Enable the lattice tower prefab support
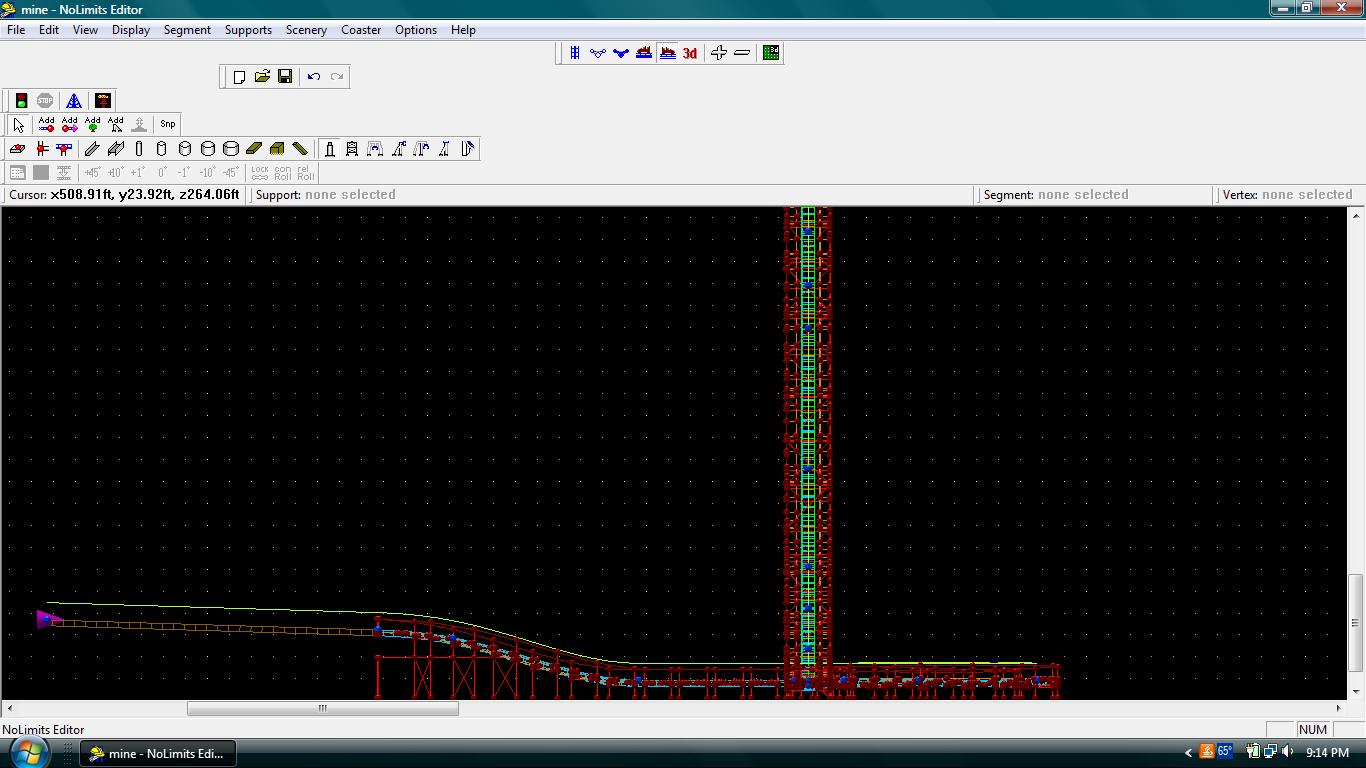 (352, 149)
